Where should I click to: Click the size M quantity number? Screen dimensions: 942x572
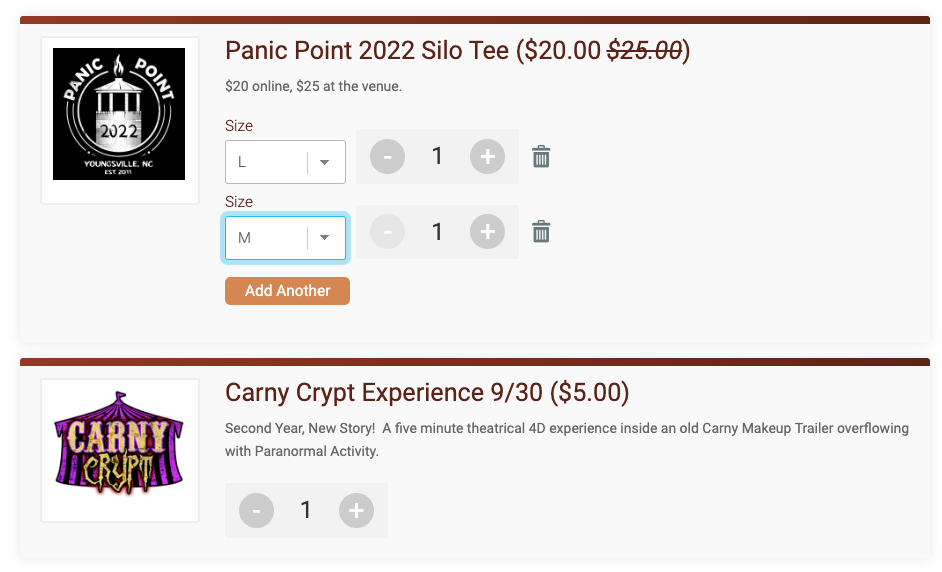pos(437,231)
